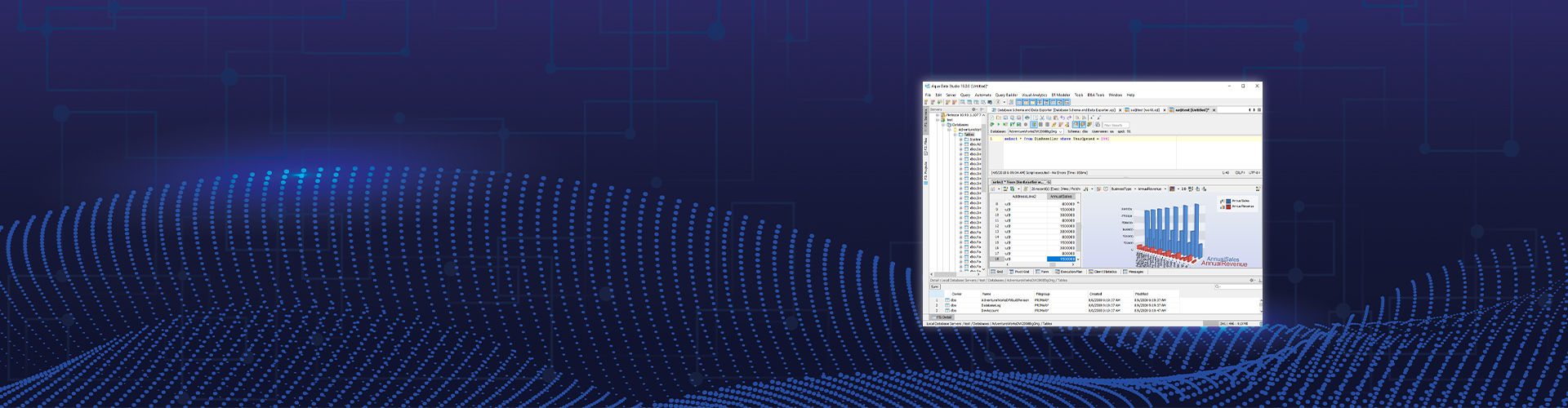Click the Undo arrow icon
1568x408 pixels.
point(1062,118)
